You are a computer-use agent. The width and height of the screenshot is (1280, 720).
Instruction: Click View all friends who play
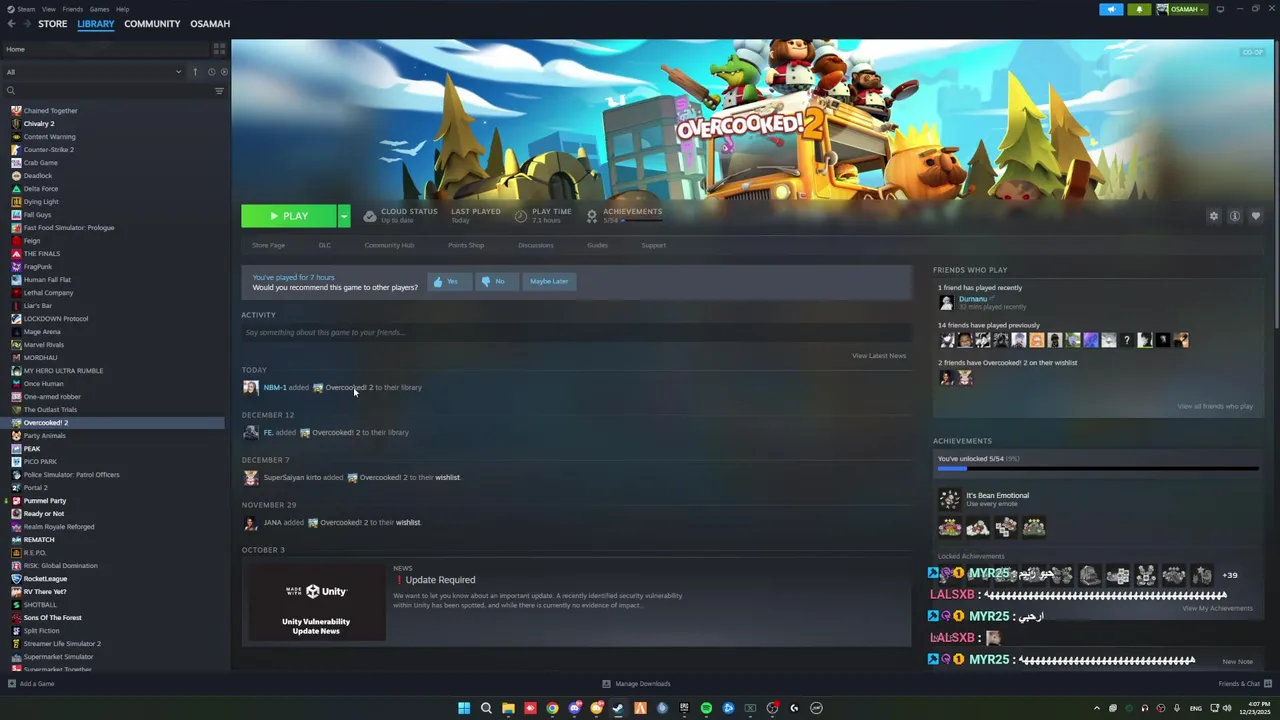1215,406
